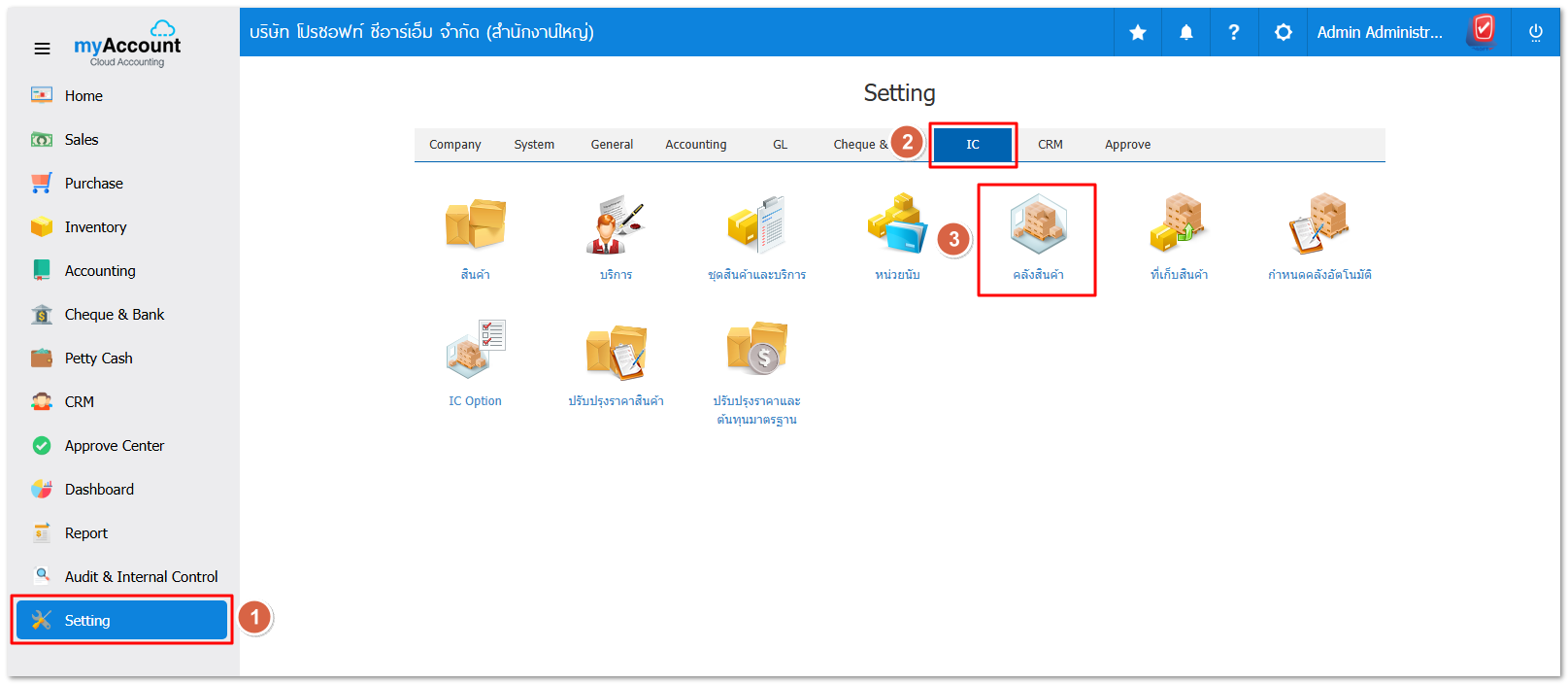Open the IC Option settings icon
Image resolution: width=1568 pixels, height=684 pixels.
[475, 352]
